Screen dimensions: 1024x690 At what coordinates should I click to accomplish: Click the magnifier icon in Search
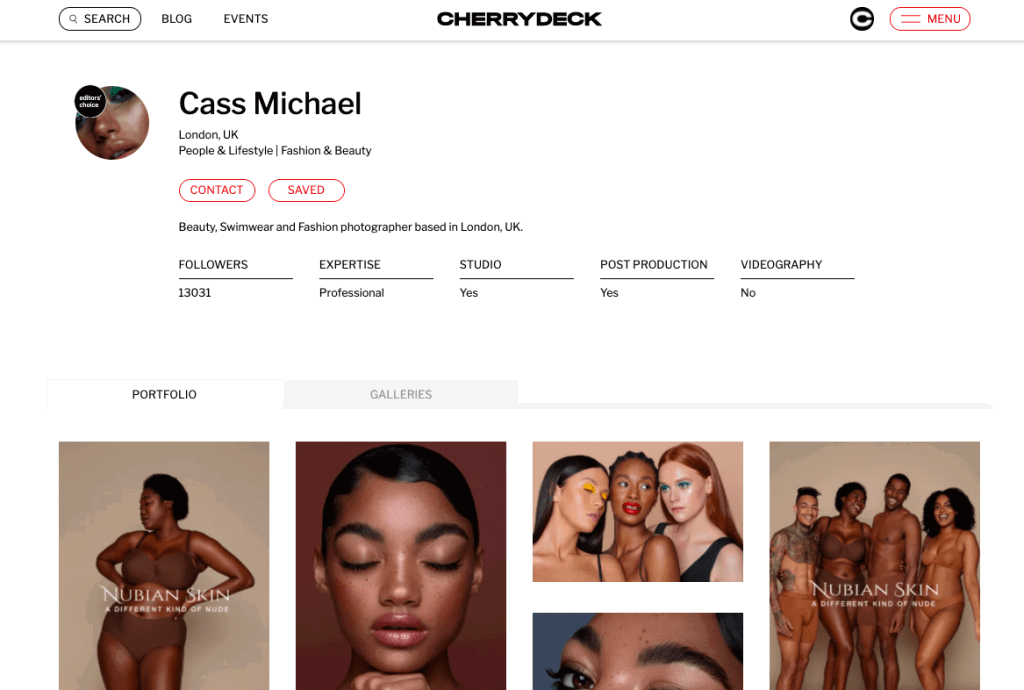point(73,19)
